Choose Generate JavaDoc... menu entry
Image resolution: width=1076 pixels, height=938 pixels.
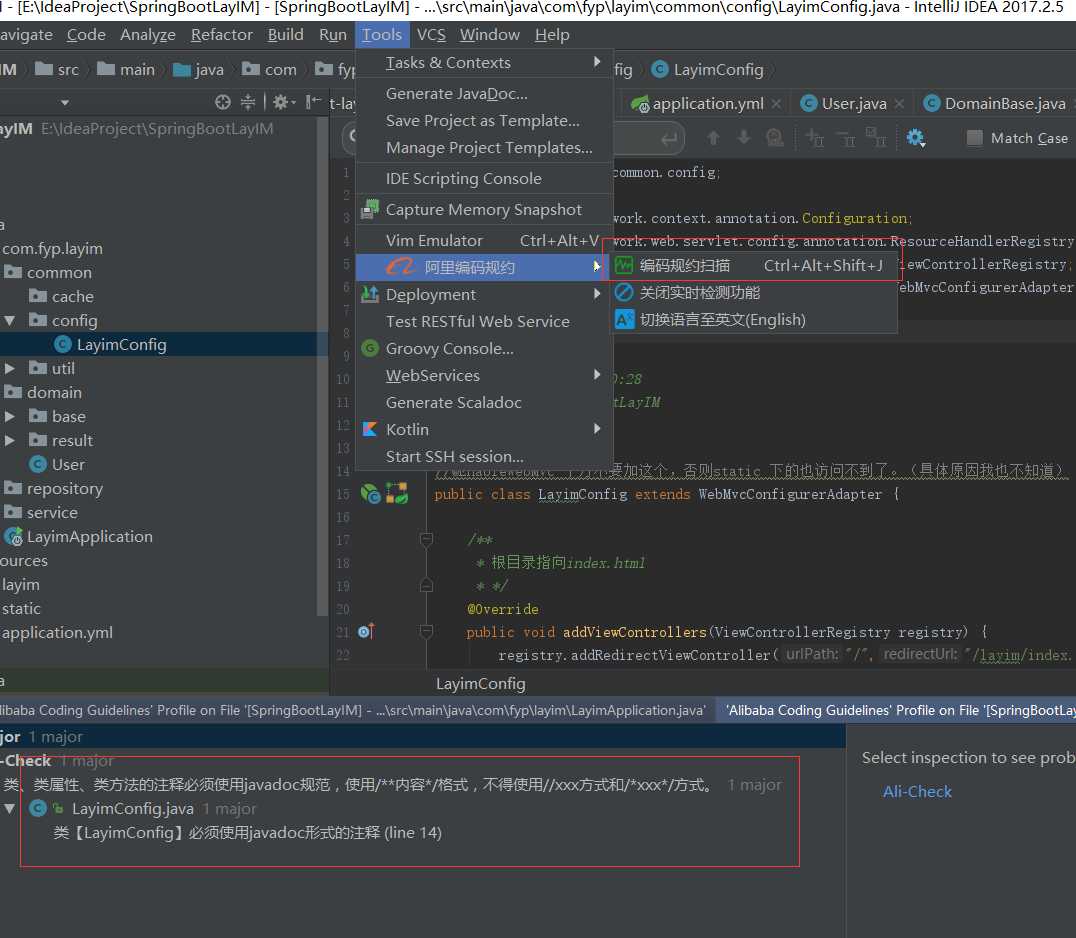click(x=484, y=93)
